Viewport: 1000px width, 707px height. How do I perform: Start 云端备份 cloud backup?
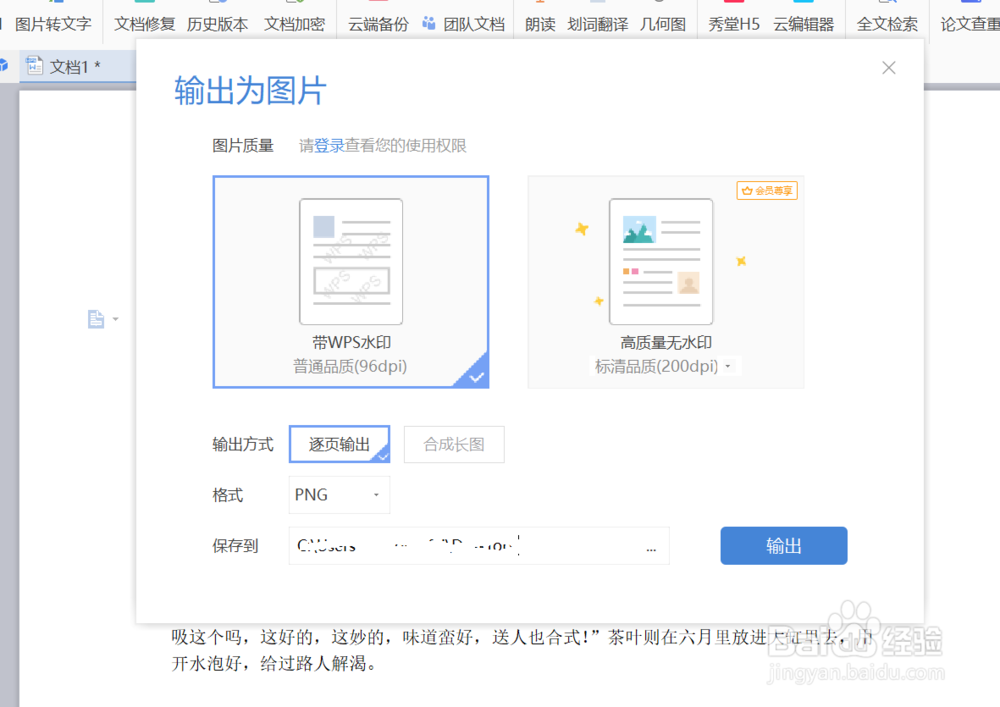(x=377, y=24)
